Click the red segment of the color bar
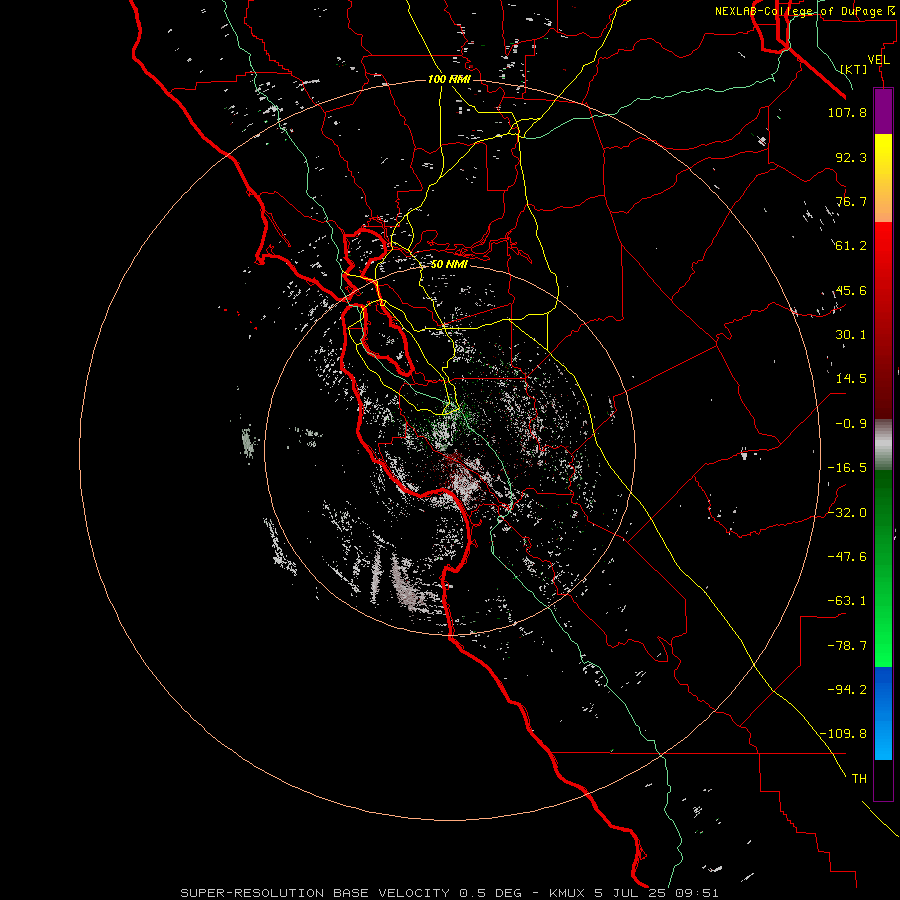The image size is (900, 900). (x=883, y=320)
